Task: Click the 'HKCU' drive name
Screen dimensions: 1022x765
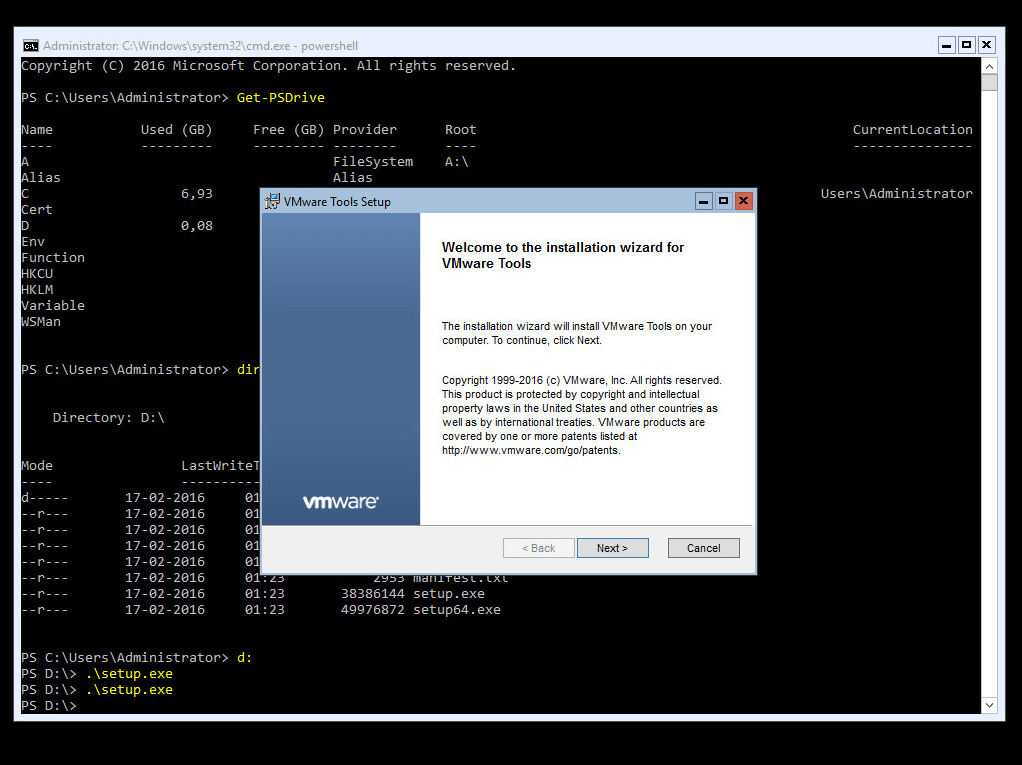Action: click(37, 274)
